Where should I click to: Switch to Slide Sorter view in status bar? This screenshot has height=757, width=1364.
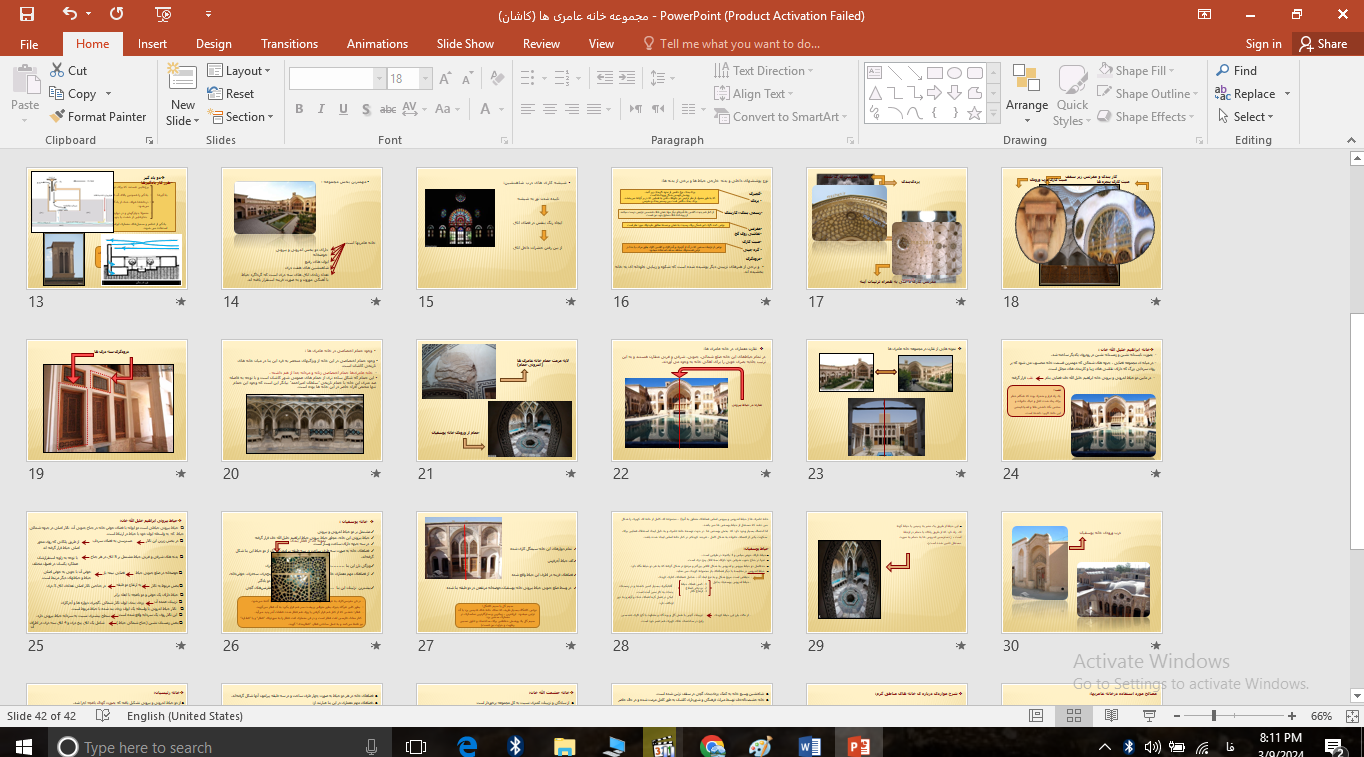1074,716
